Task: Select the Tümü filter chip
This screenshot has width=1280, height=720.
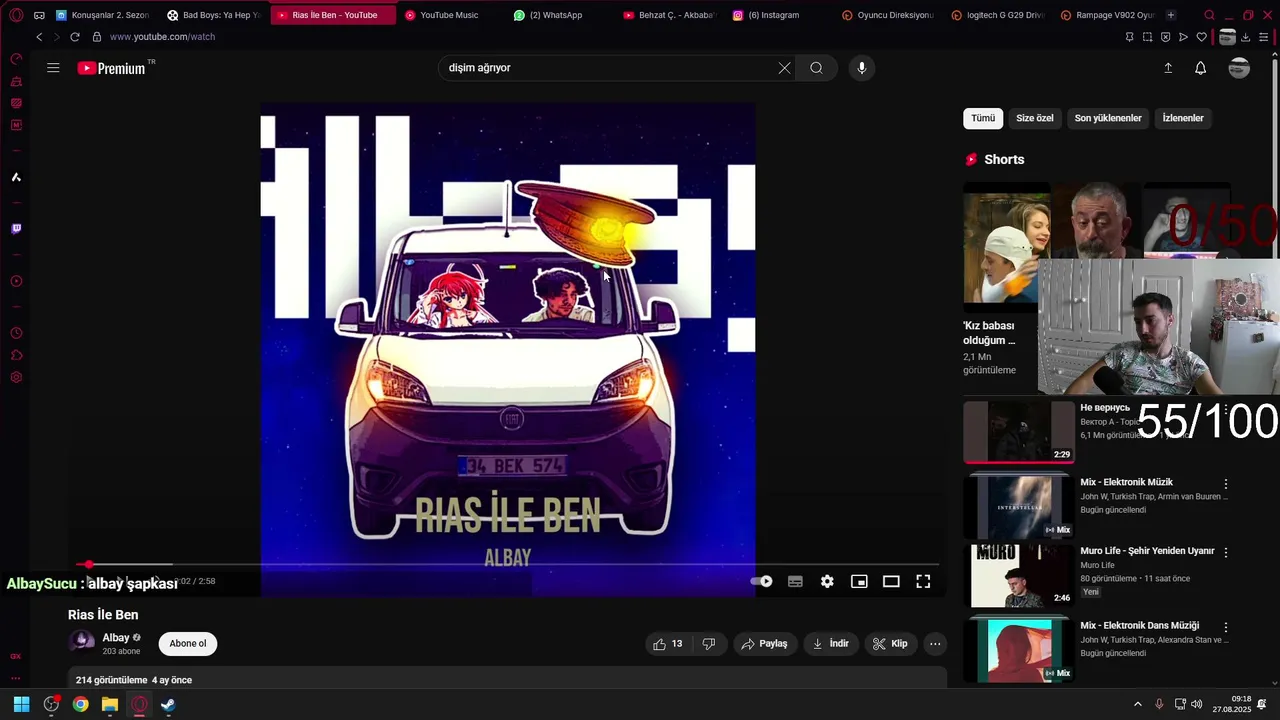Action: click(983, 118)
